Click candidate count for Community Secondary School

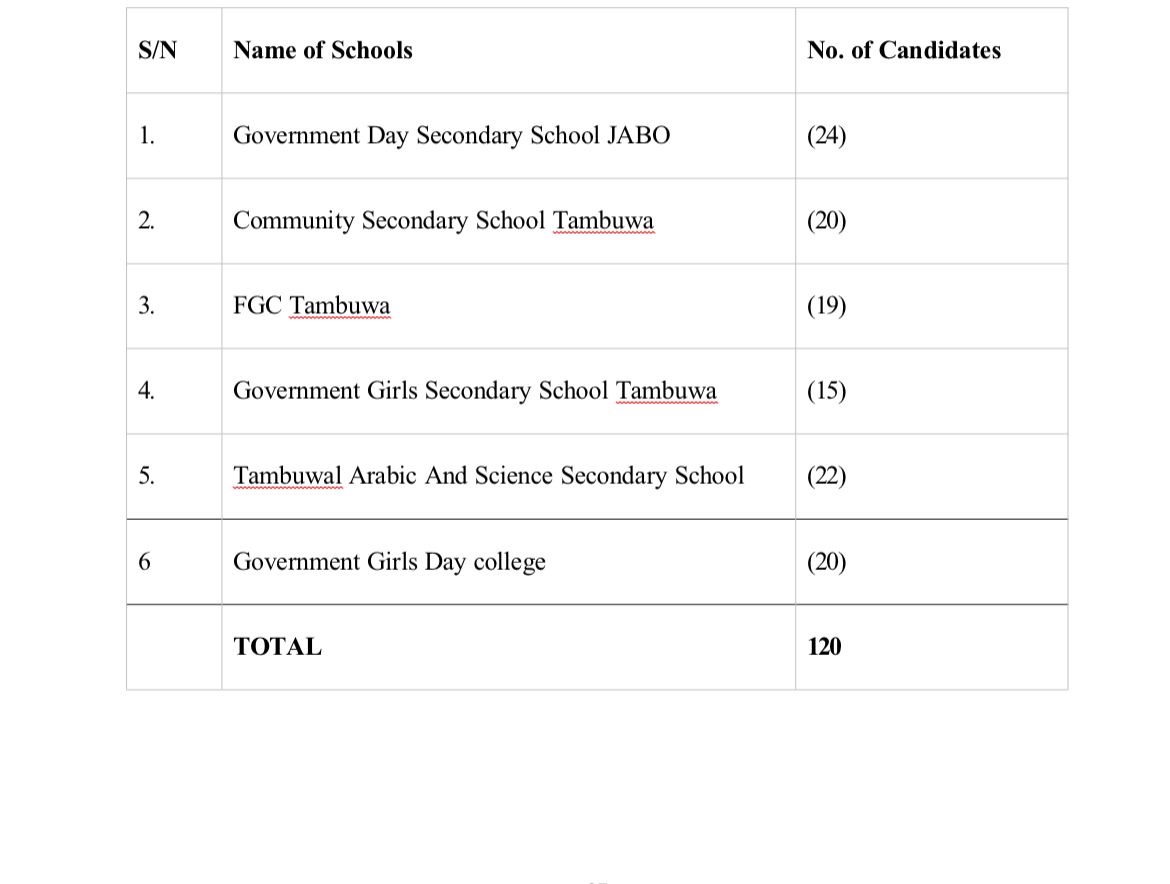[826, 220]
